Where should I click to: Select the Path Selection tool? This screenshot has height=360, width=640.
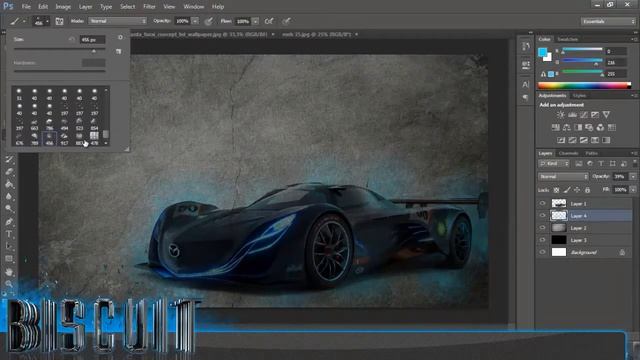(x=9, y=247)
